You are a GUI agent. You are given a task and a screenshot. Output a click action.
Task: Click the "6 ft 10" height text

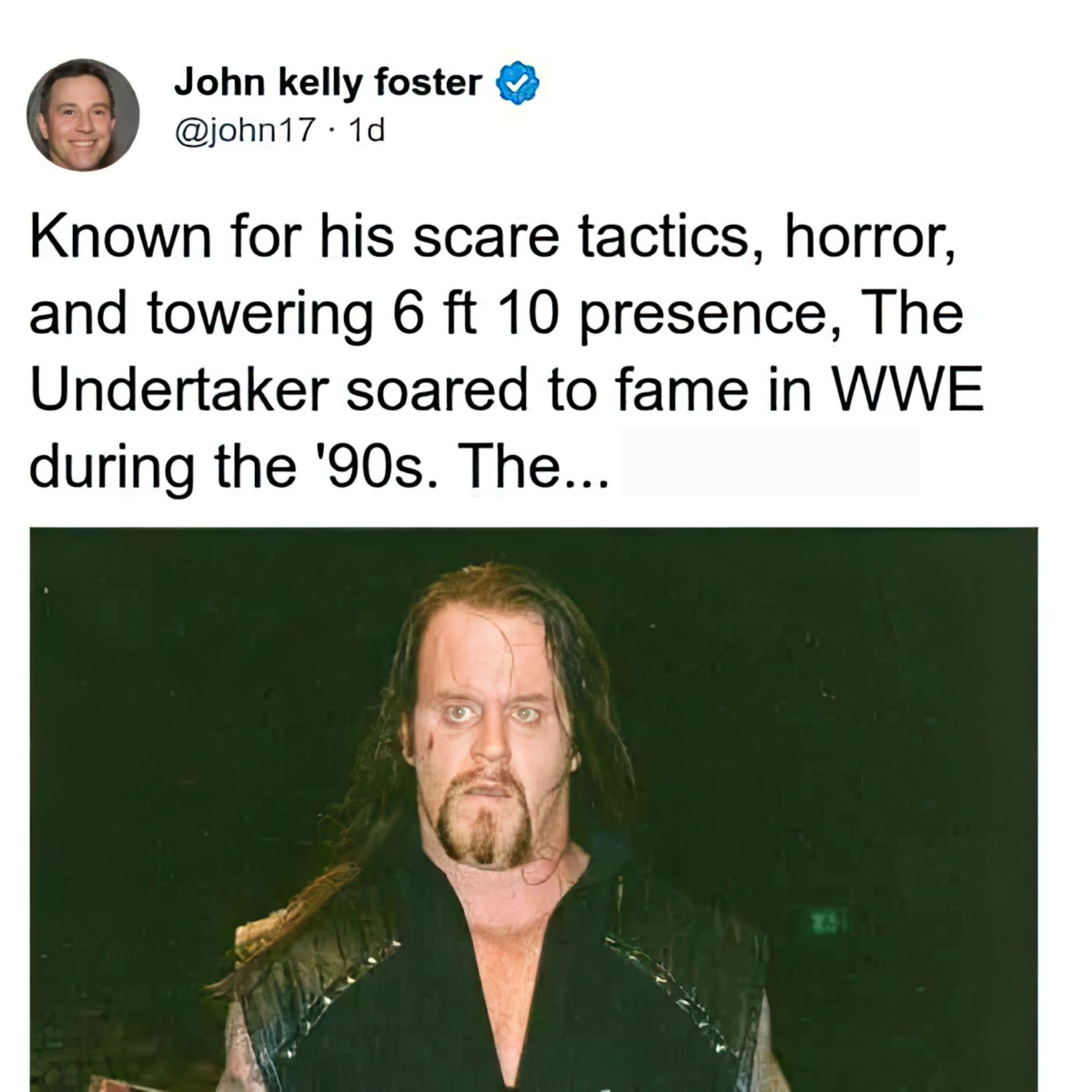tap(474, 313)
